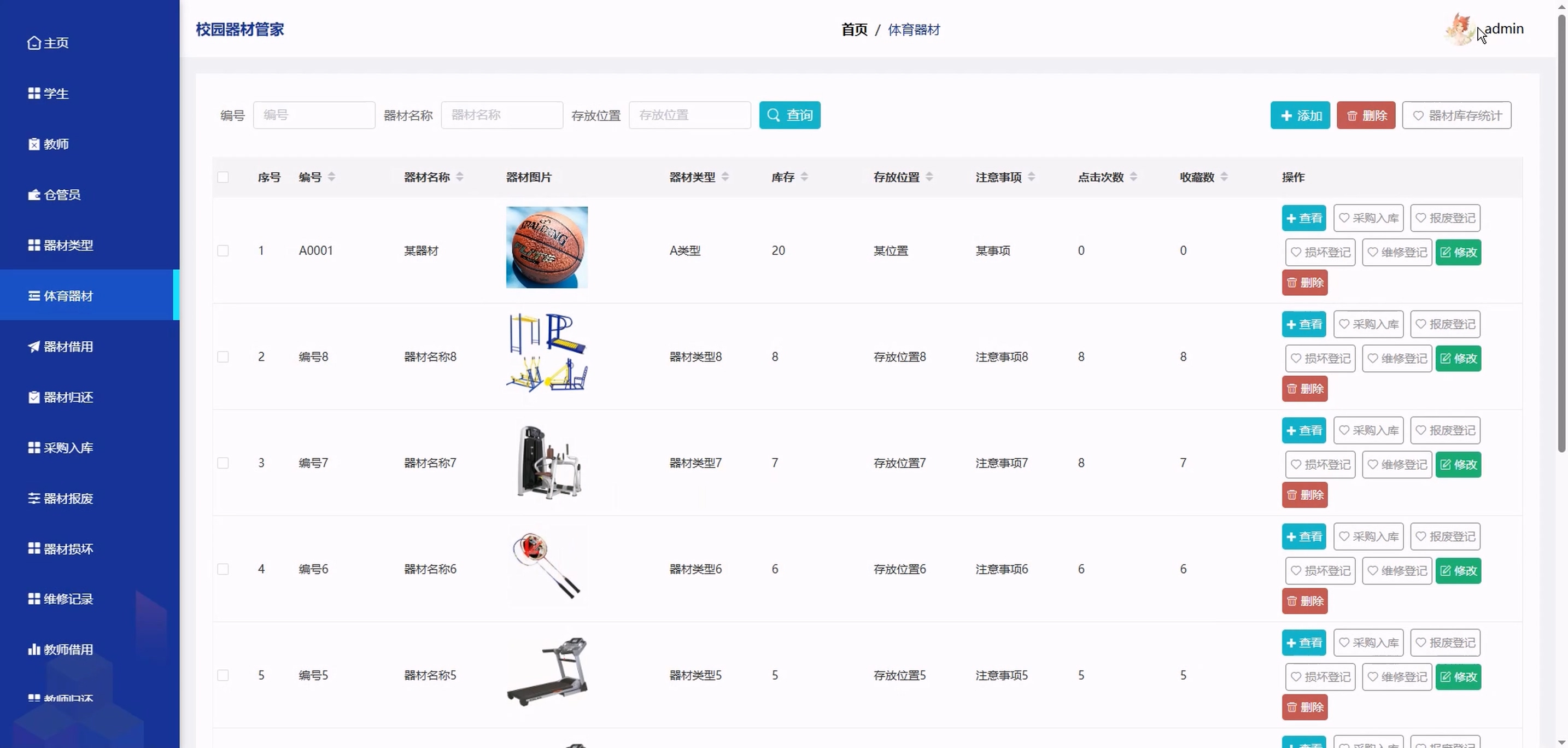The image size is (1568, 748).
Task: Sort by the 器材名称 column arrows
Action: [460, 177]
